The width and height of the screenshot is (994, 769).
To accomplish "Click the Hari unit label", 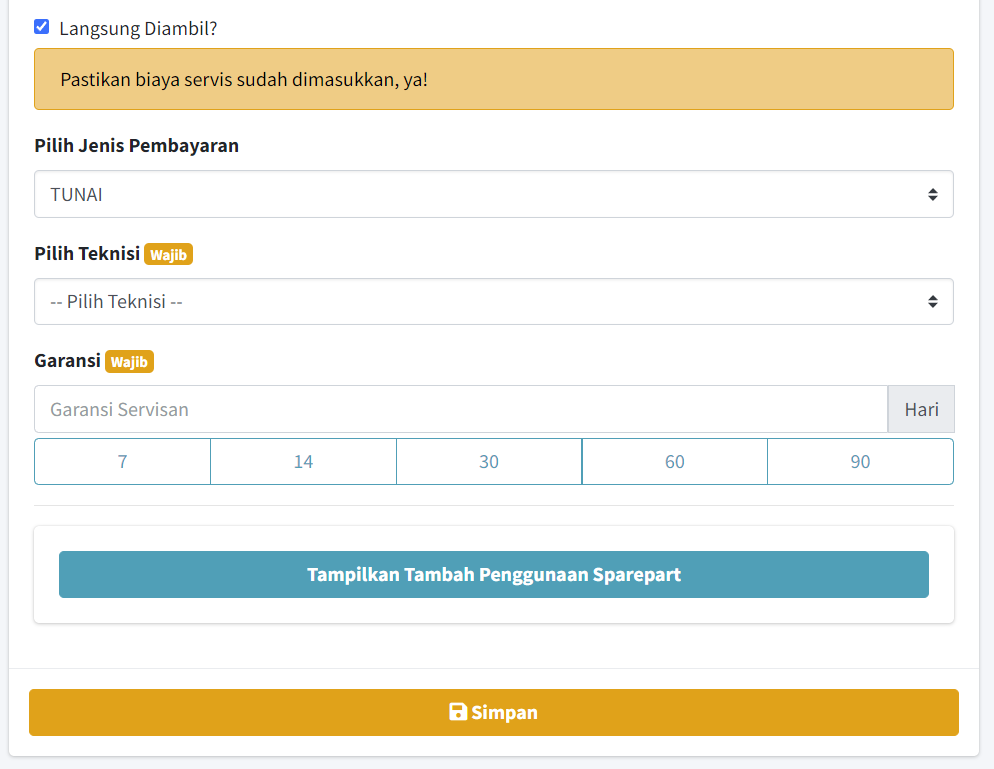I will point(921,409).
